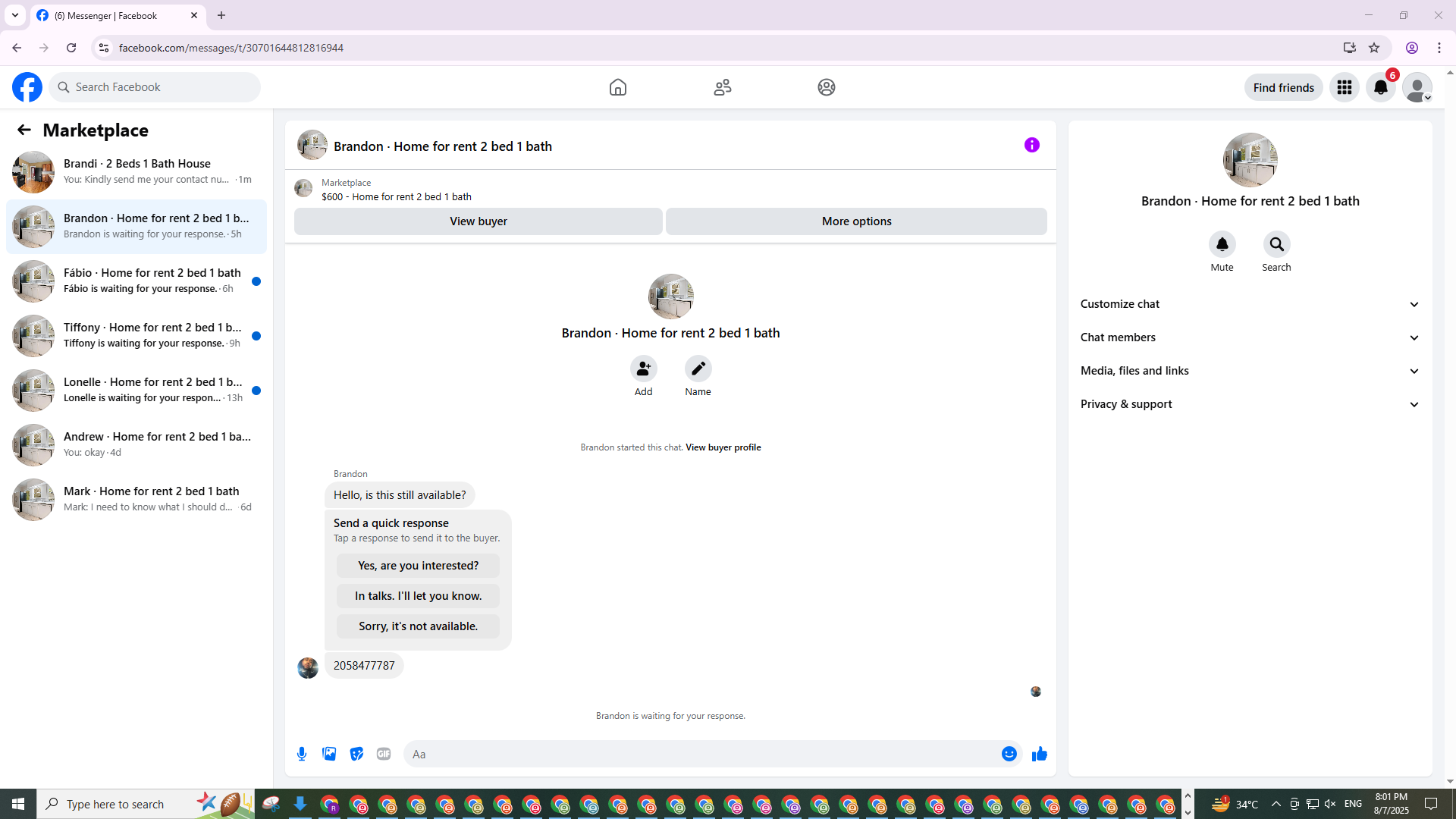Screen dimensions: 1456x819
Task: Expand the Privacy & support section
Action: click(1250, 404)
